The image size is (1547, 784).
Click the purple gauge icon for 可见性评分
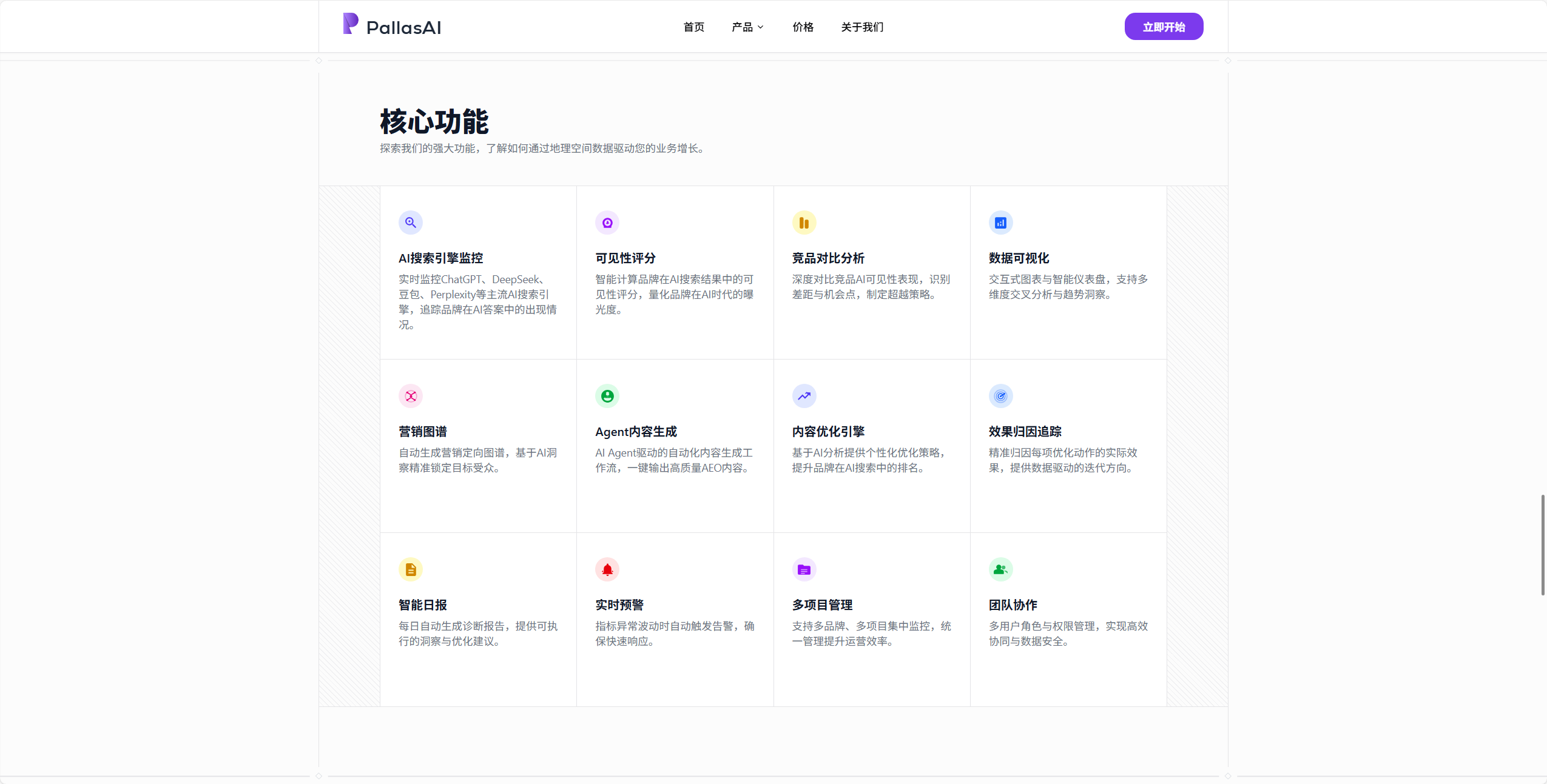pos(607,223)
